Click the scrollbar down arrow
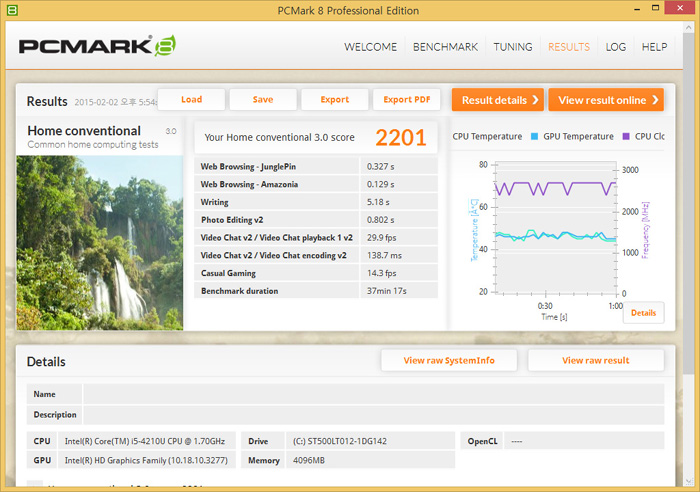Viewport: 700px width, 492px height. click(x=688, y=481)
